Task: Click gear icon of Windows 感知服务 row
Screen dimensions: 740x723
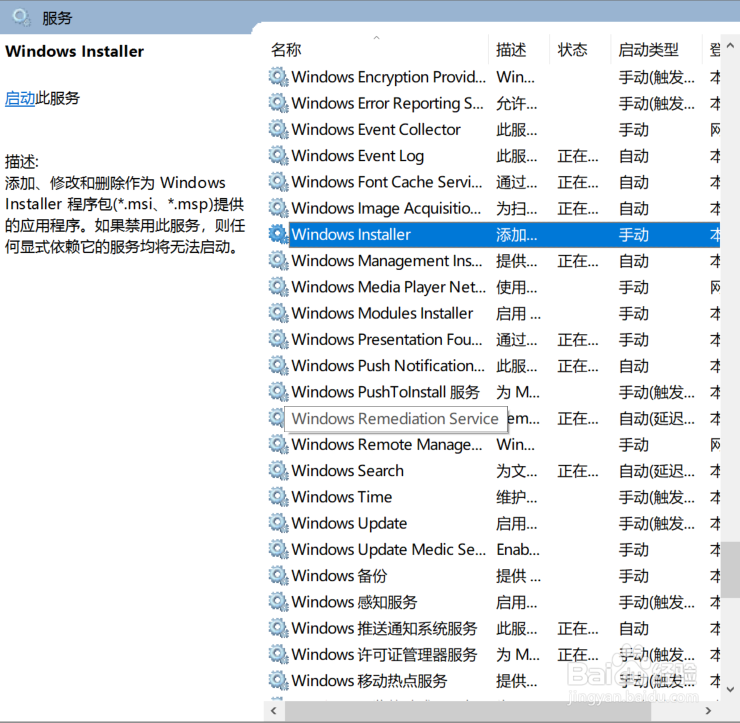Action: click(278, 602)
